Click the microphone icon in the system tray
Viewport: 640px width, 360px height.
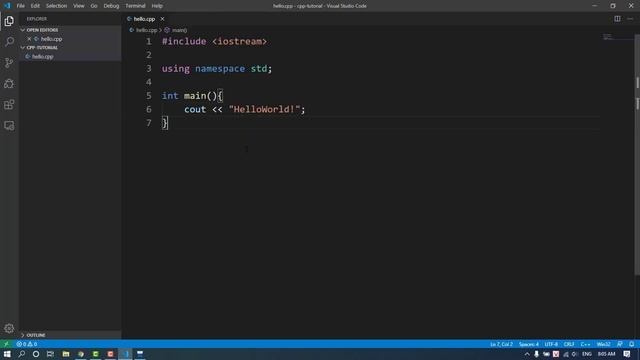pyautogui.click(x=536, y=354)
